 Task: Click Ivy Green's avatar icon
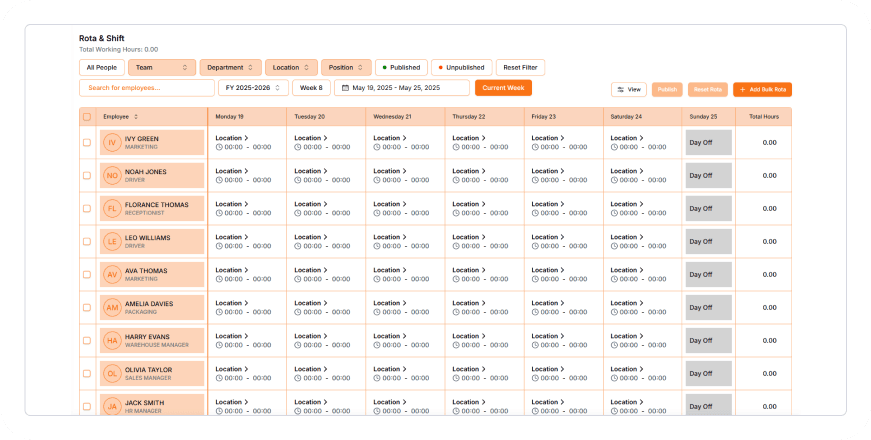(x=112, y=143)
